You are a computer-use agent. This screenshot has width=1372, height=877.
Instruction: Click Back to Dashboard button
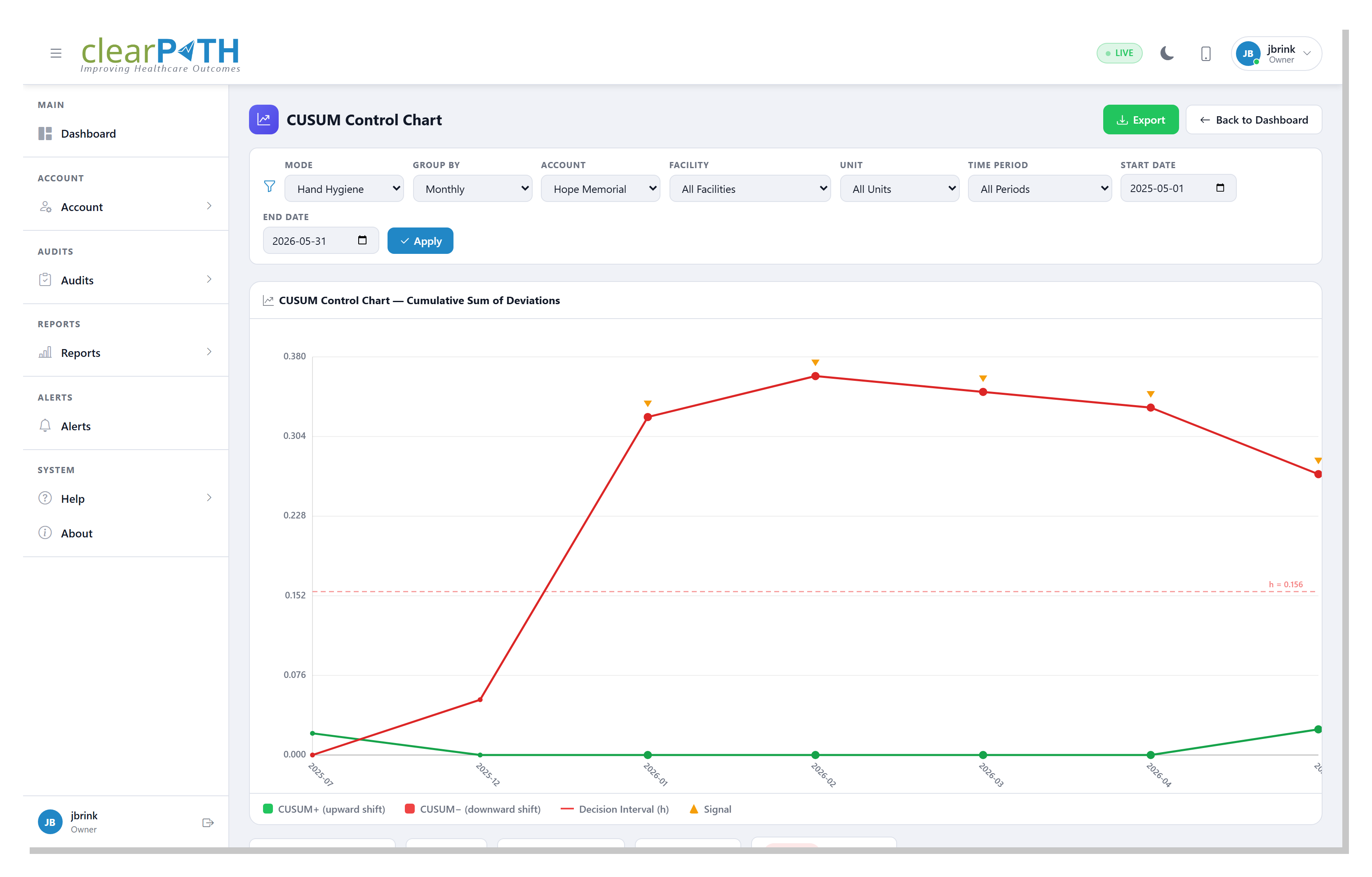1254,120
